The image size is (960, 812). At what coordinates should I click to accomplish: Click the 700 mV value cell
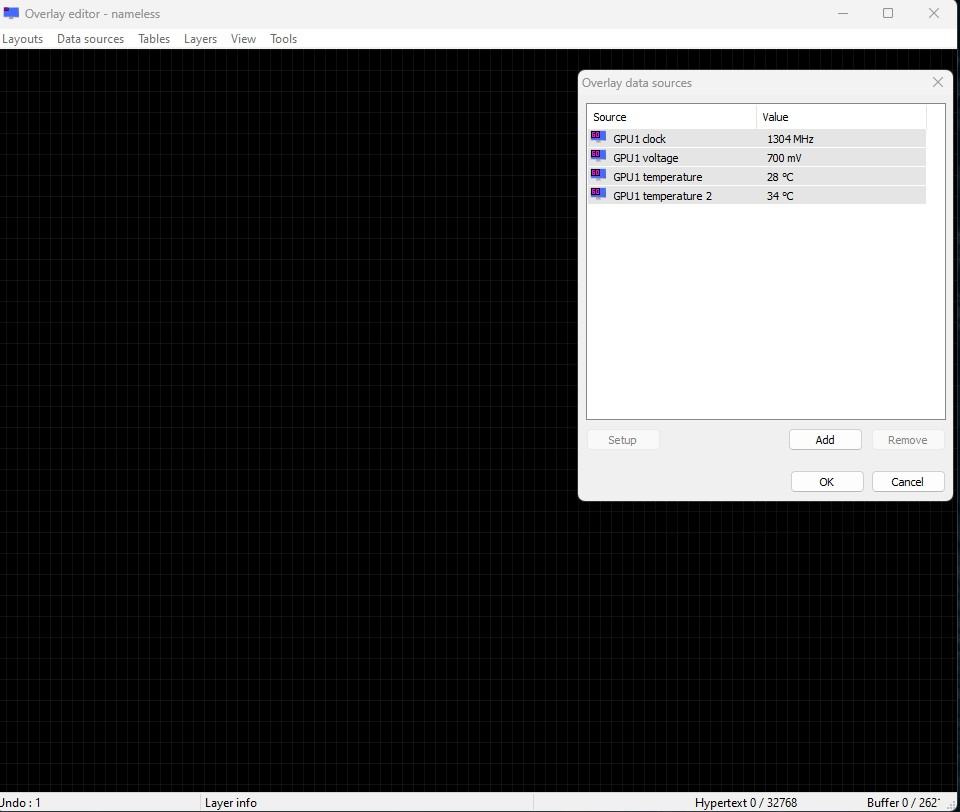click(x=784, y=158)
